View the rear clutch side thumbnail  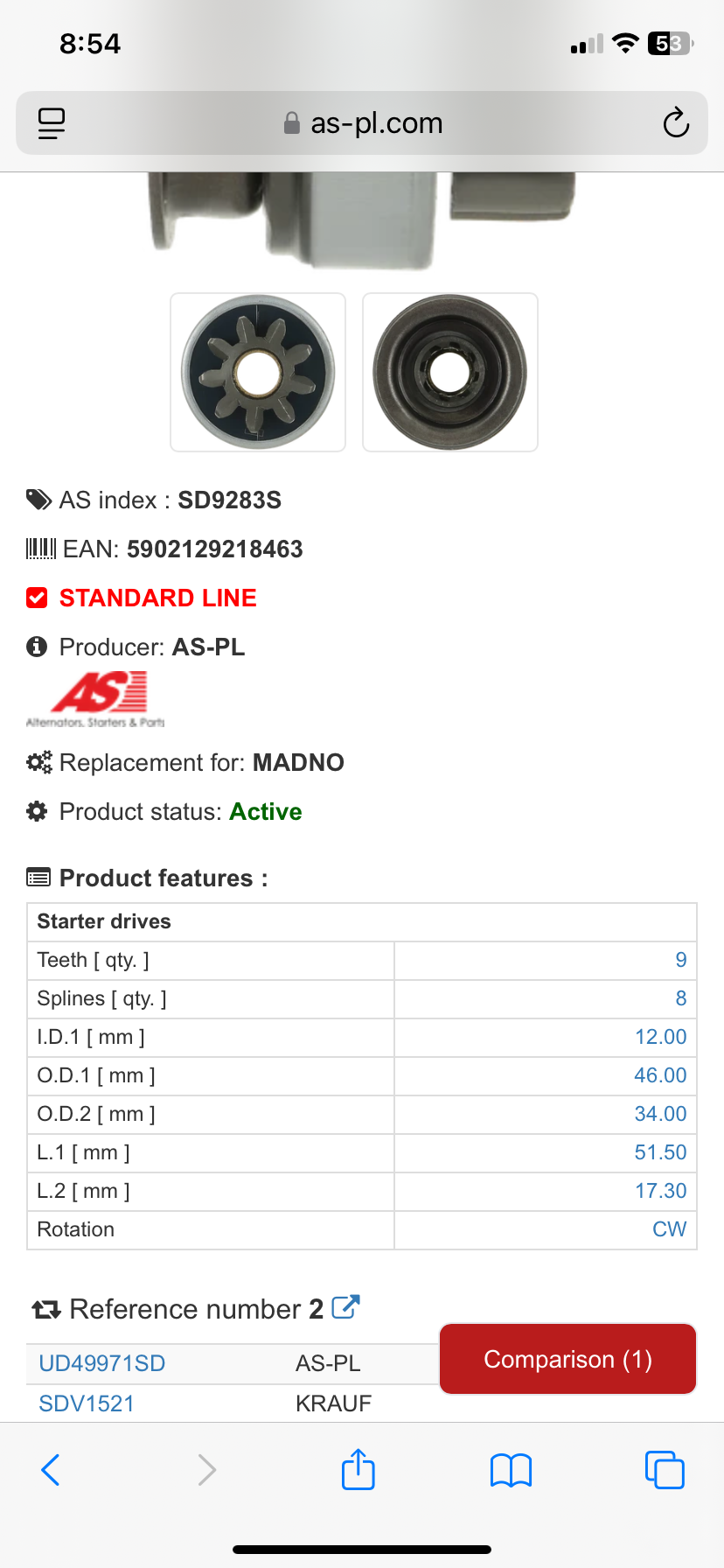(450, 373)
